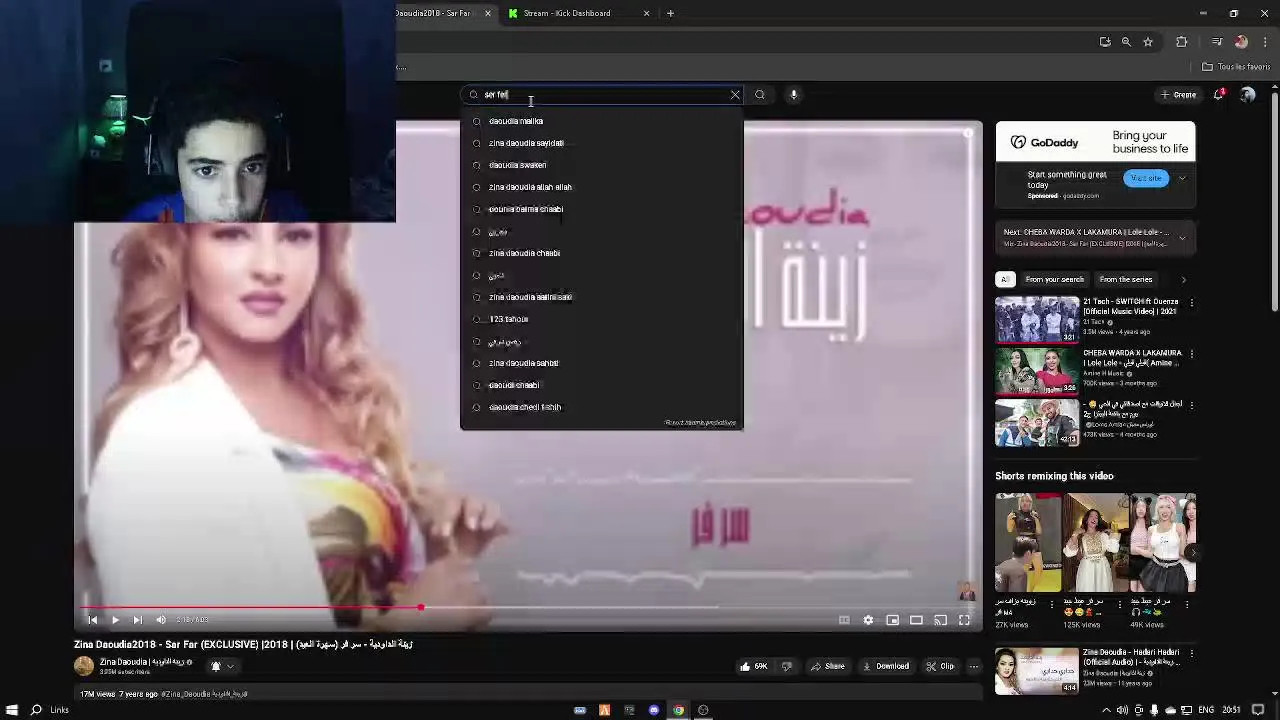This screenshot has height=720, width=1280.
Task: Open the Chrome three-dot menu
Action: tap(1263, 42)
